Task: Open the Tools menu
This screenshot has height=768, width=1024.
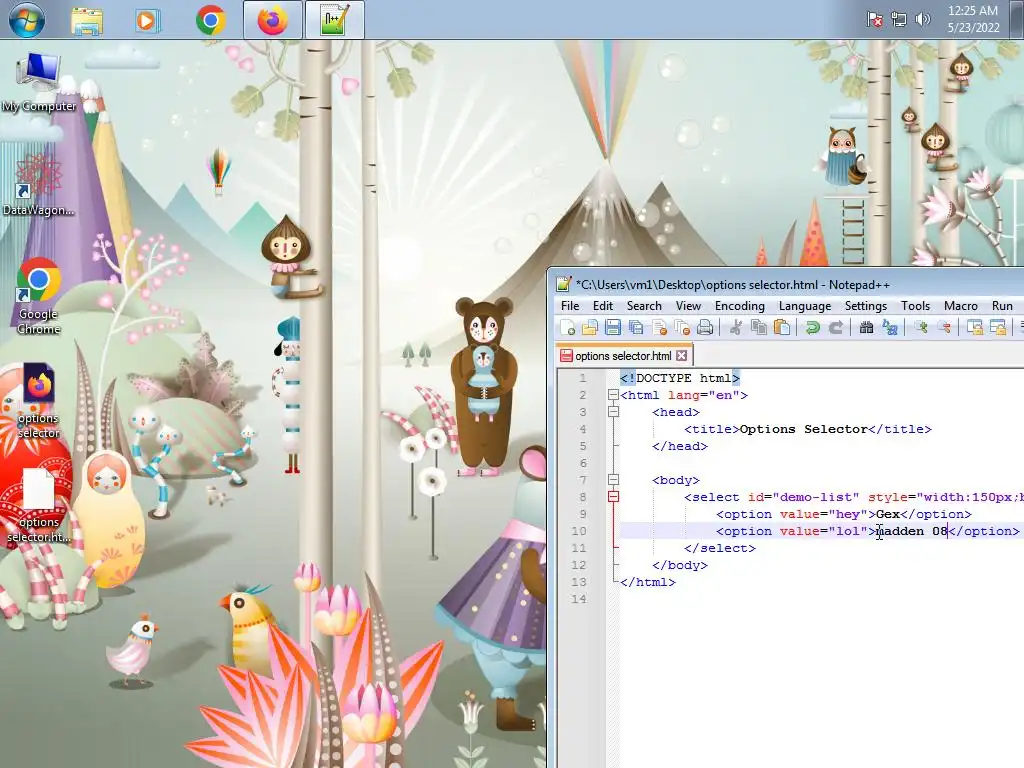Action: tap(915, 306)
